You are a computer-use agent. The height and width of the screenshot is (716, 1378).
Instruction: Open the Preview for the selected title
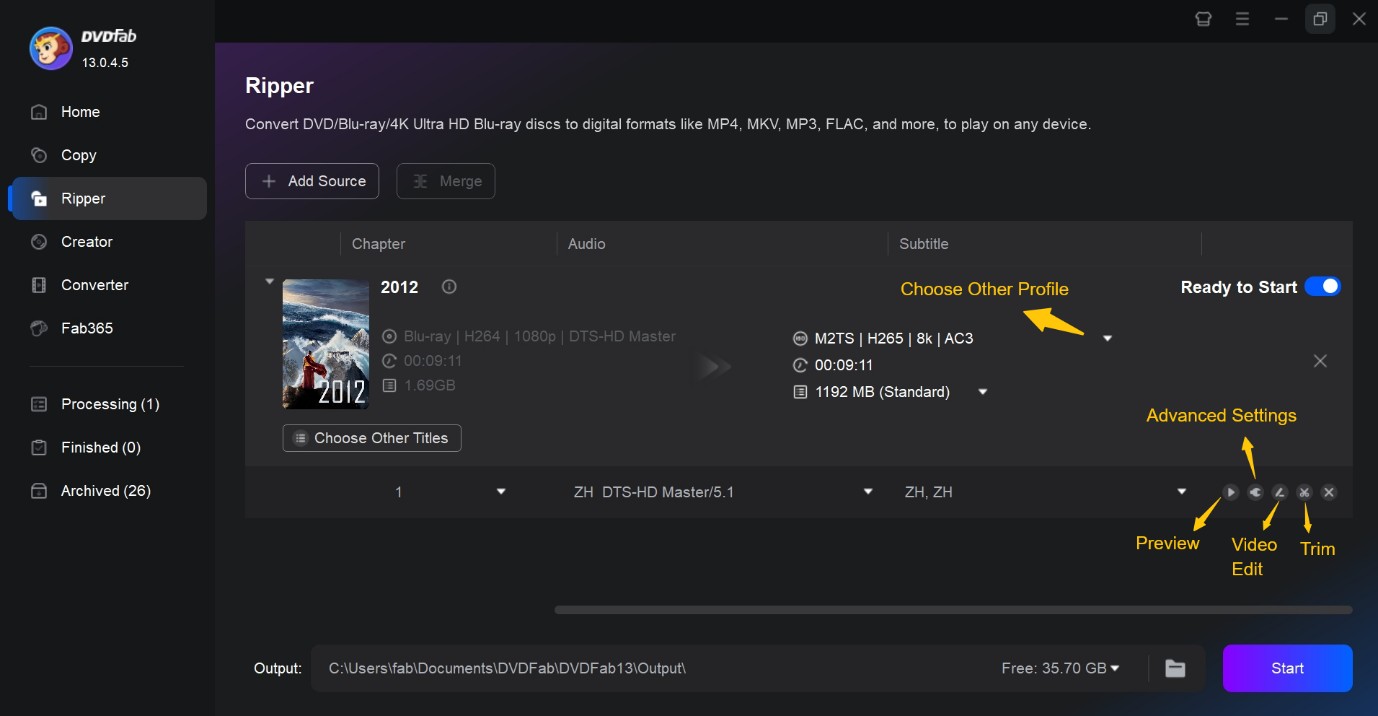(x=1230, y=491)
